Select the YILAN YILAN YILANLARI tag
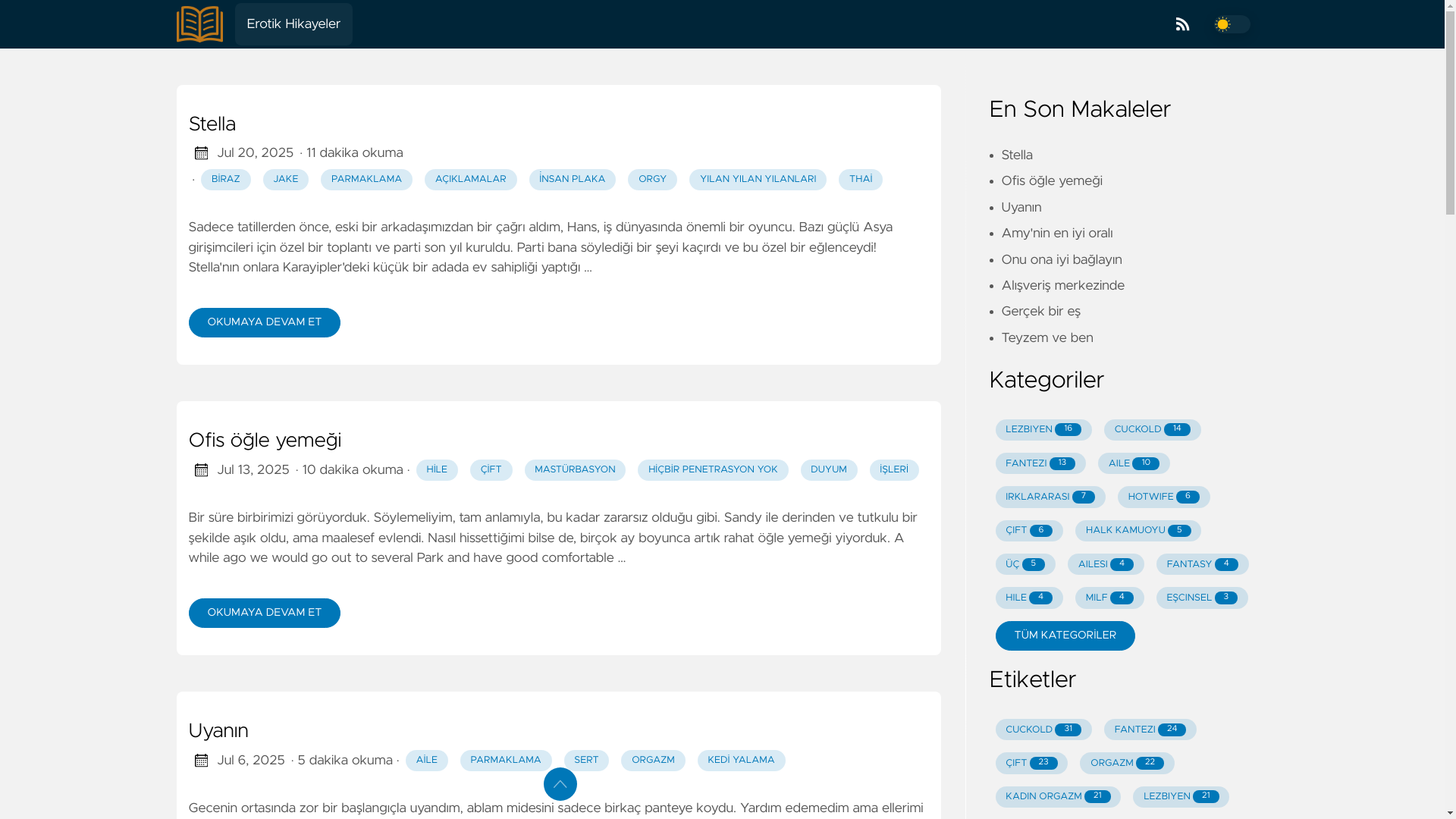This screenshot has width=1456, height=819. (x=758, y=180)
